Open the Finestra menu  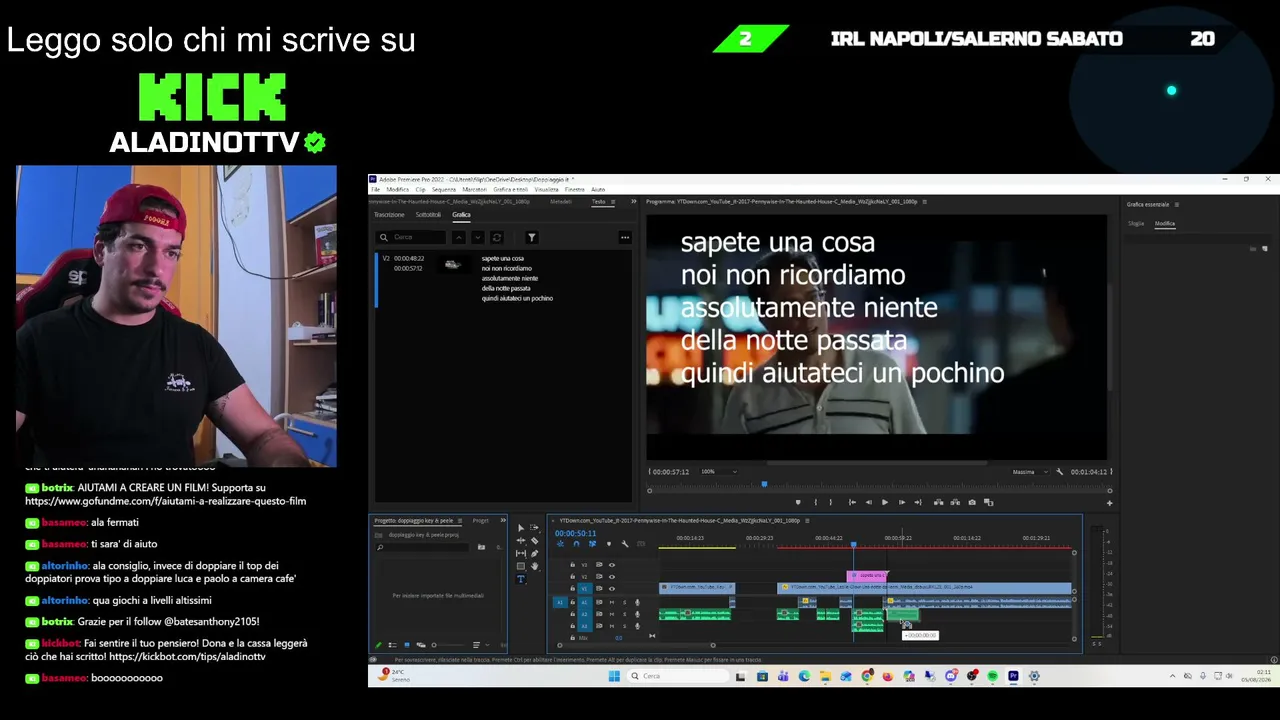click(575, 189)
